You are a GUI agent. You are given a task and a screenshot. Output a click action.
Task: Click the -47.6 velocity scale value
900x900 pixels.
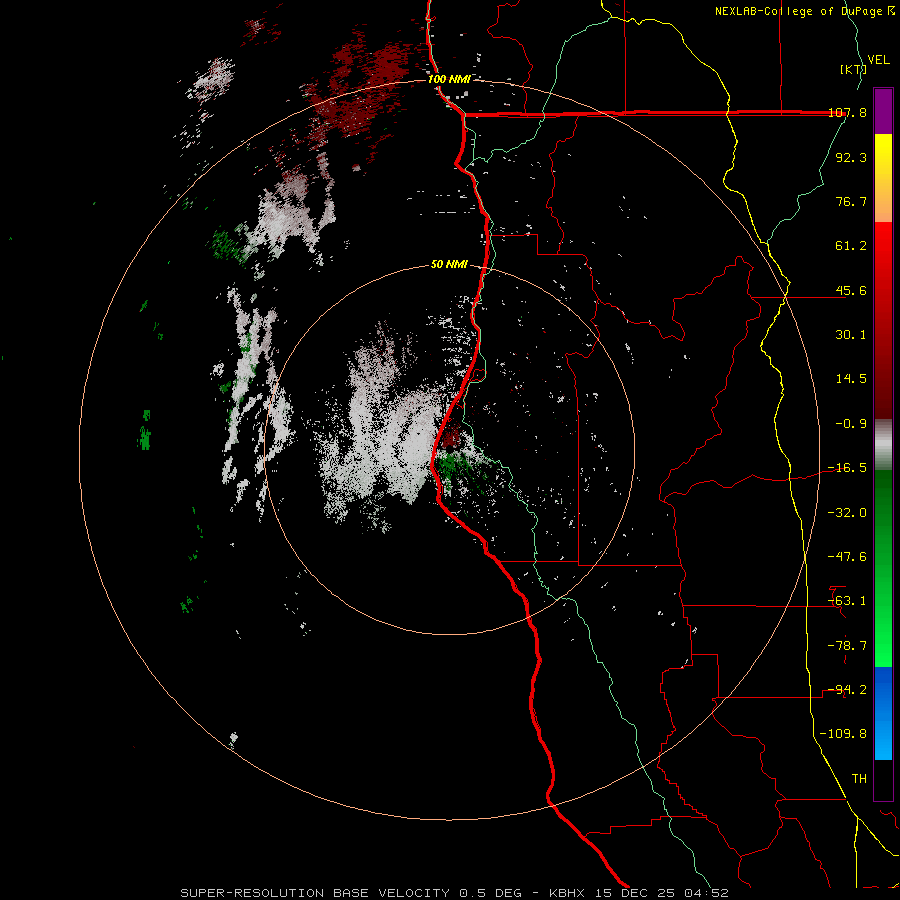[847, 557]
